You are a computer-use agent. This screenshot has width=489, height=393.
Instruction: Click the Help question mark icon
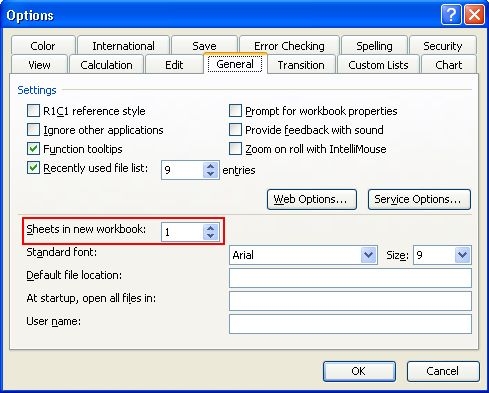pos(451,15)
